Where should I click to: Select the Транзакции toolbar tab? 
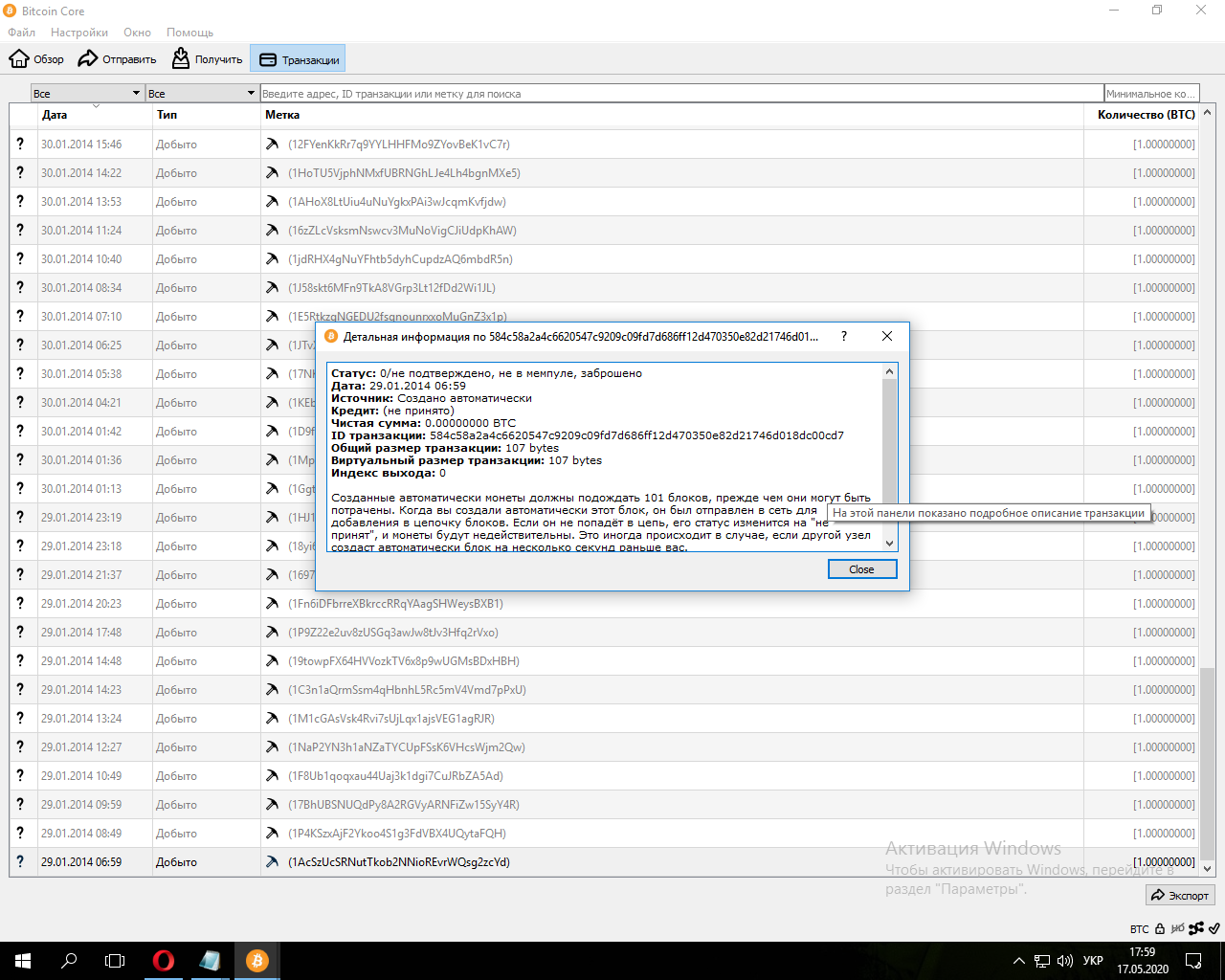tap(298, 59)
